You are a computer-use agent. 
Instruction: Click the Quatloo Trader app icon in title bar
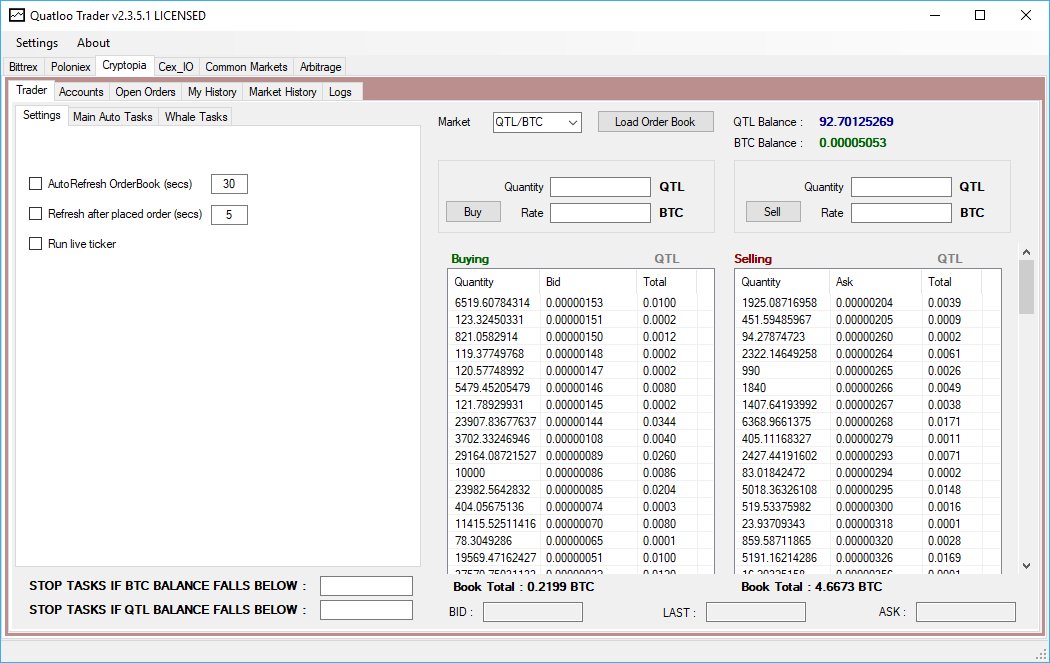tap(17, 15)
